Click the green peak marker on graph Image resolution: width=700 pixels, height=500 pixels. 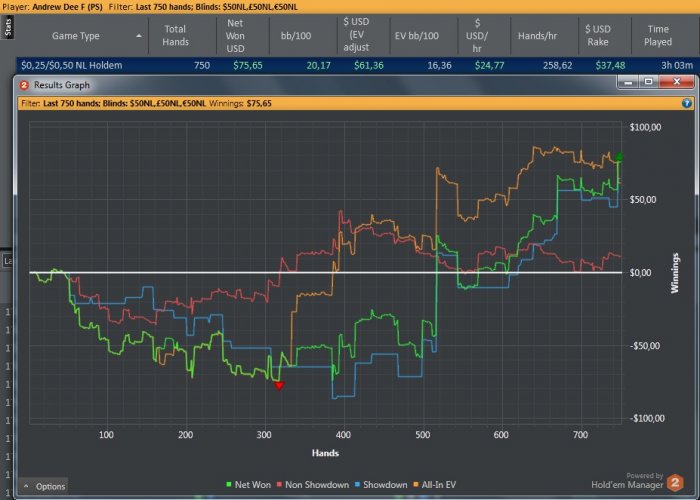[619, 157]
